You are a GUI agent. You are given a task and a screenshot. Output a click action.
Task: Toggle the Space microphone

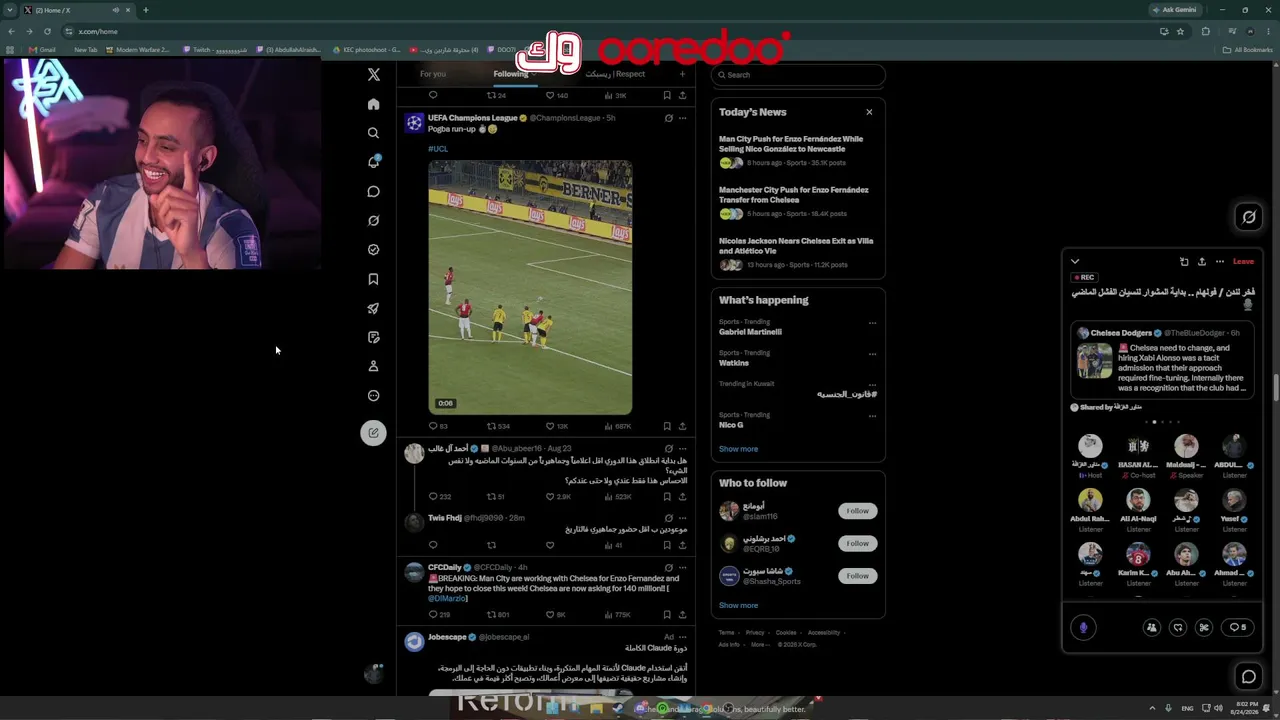[1083, 627]
